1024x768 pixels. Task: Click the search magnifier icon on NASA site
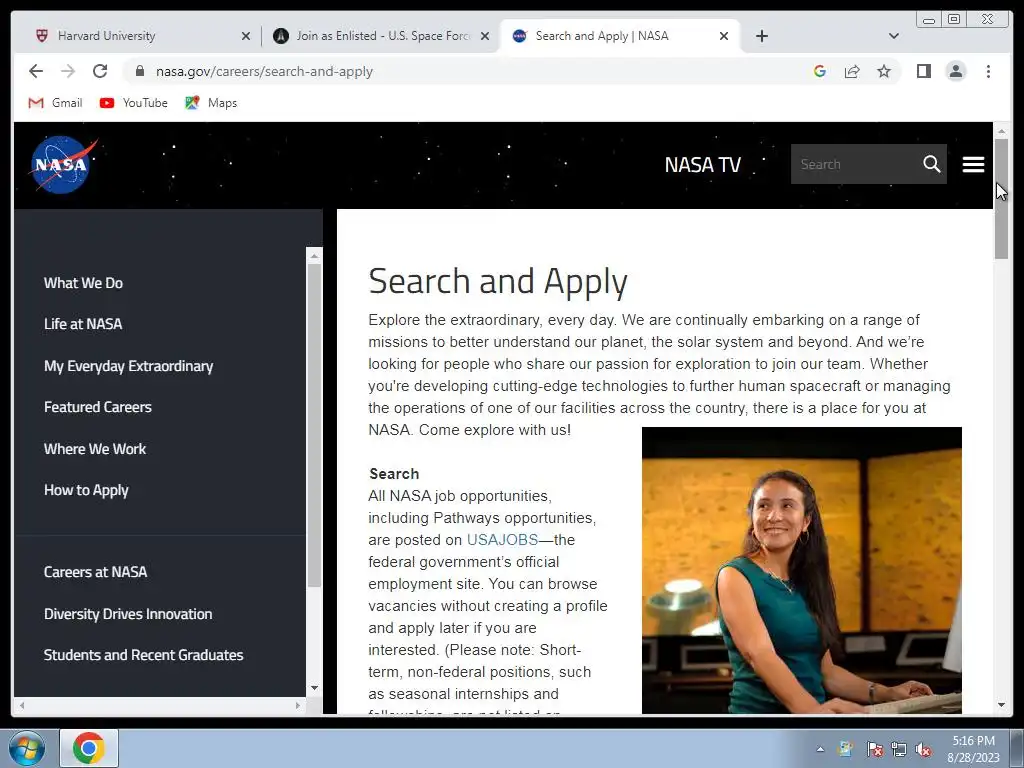[x=932, y=164]
